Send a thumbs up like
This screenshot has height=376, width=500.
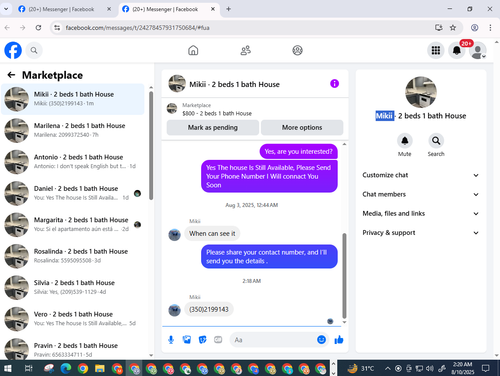339,340
